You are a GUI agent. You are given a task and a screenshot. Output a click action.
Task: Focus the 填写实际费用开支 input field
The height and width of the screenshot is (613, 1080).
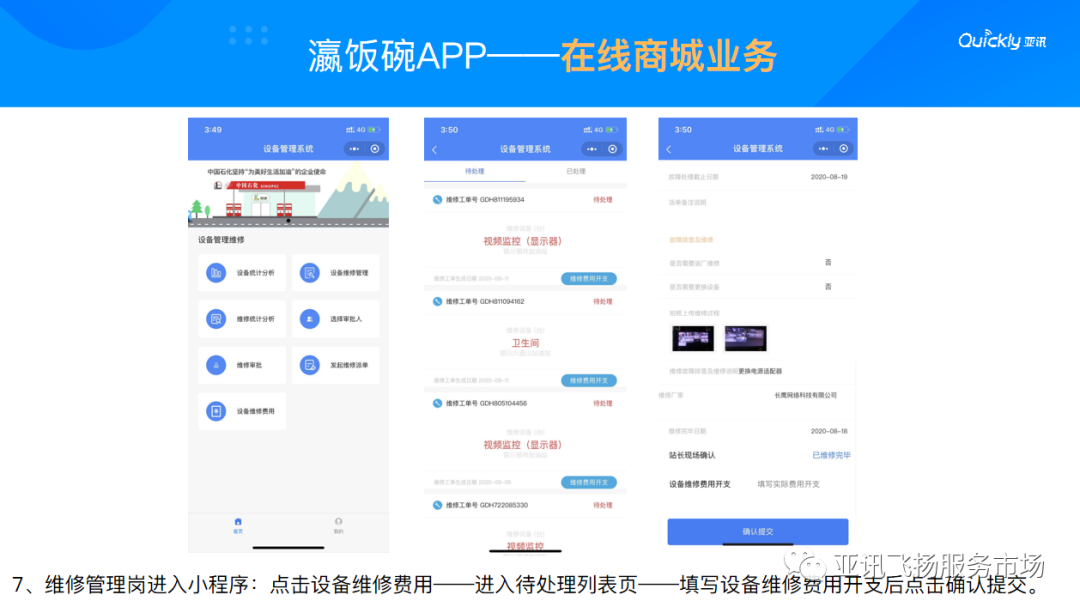pos(789,484)
